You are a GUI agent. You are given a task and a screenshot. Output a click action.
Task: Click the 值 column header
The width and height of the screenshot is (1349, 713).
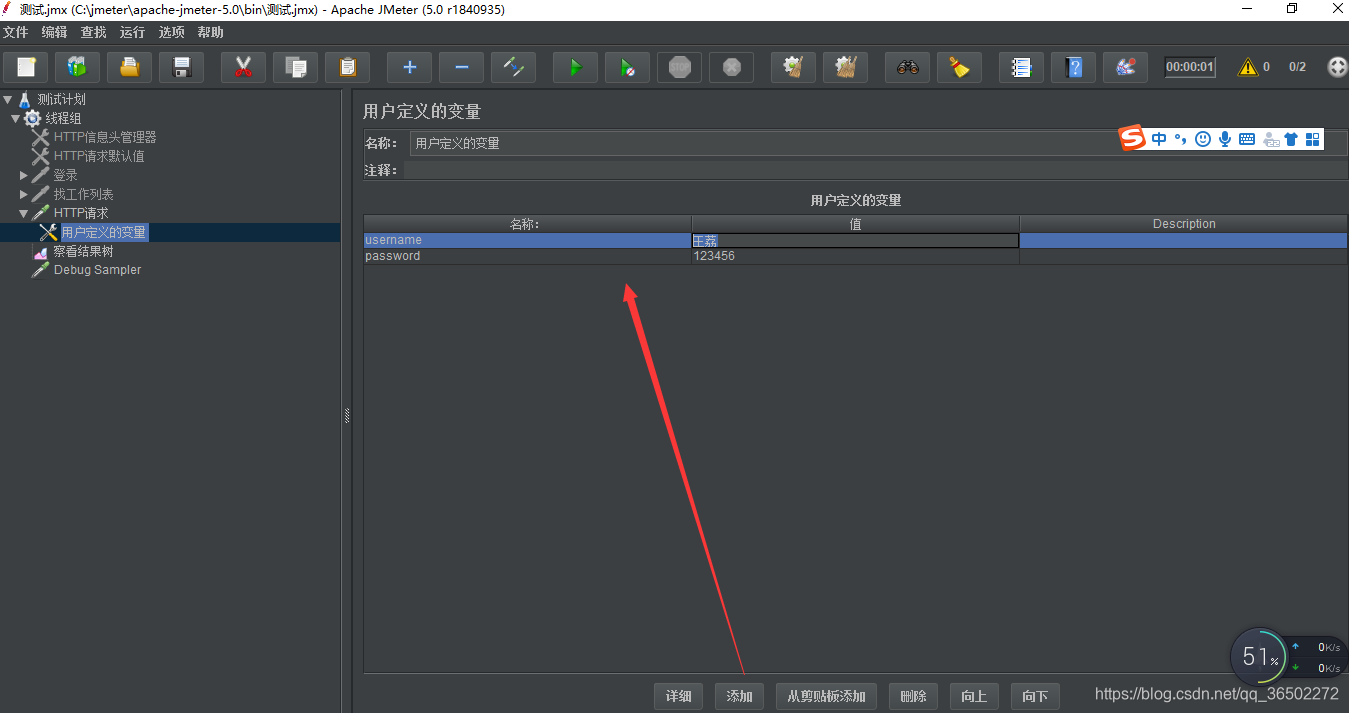click(x=855, y=224)
